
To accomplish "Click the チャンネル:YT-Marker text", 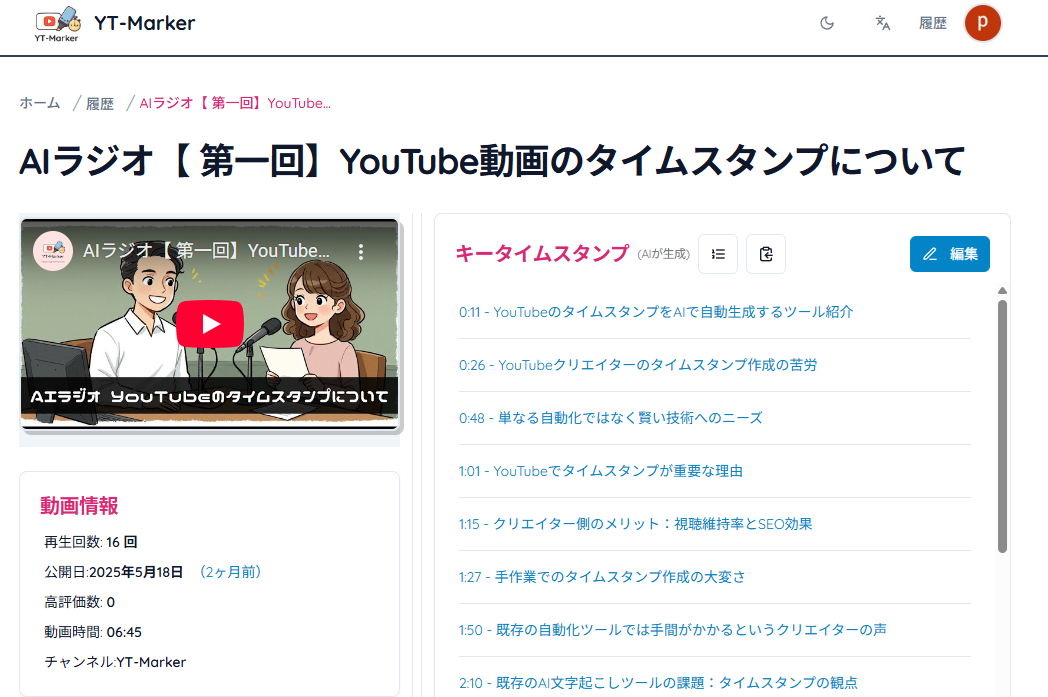I will (x=115, y=662).
